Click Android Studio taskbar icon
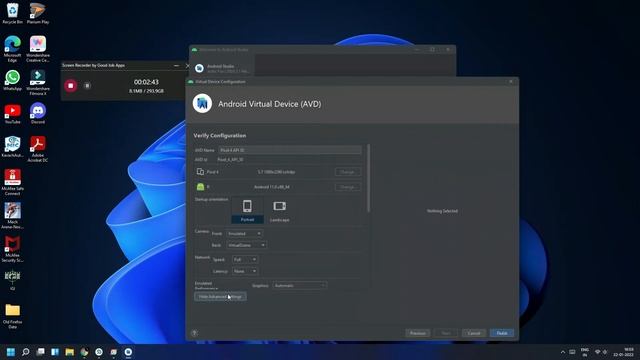 128,352
